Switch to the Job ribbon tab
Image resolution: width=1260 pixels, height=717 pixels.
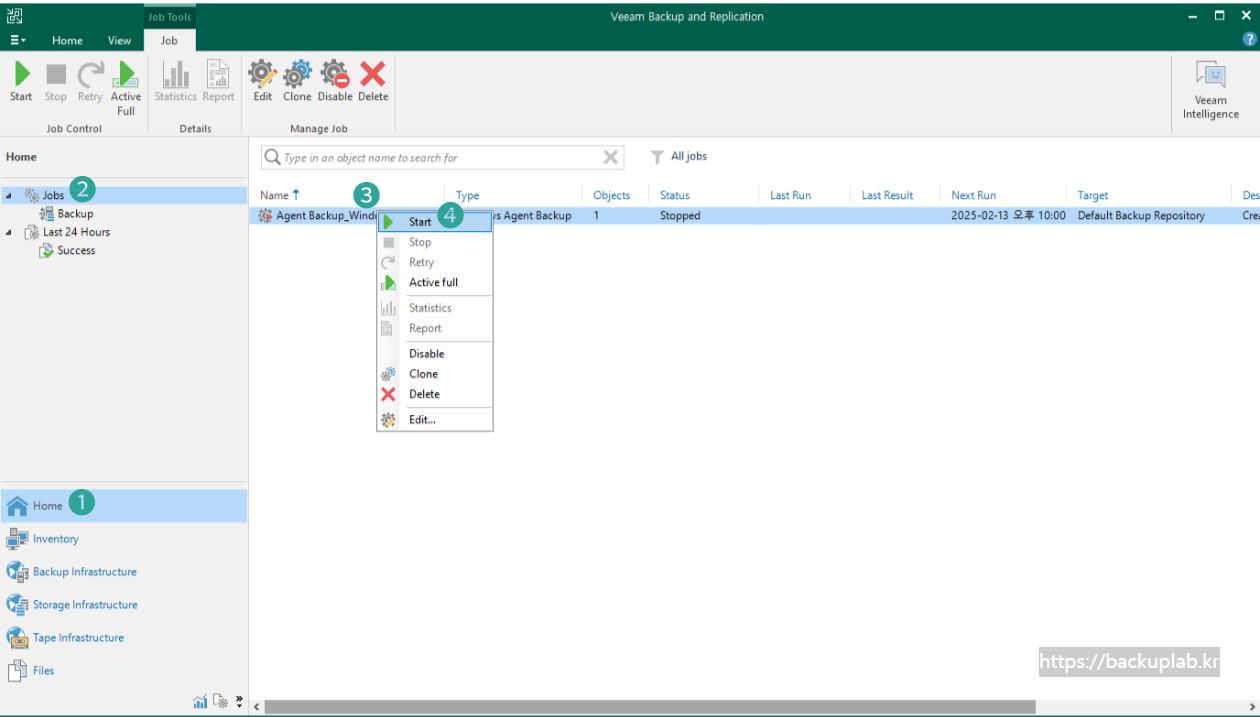170,40
